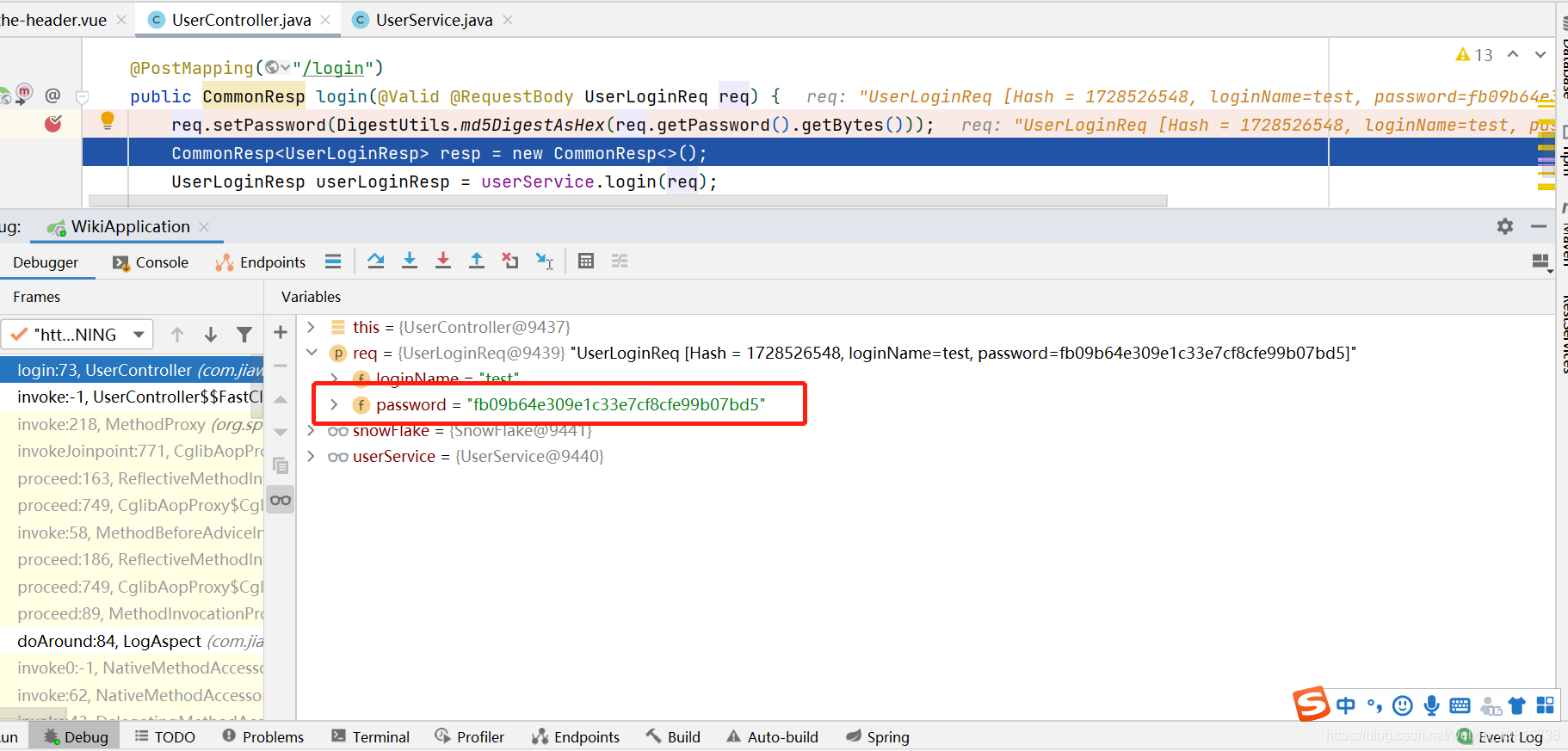Open the Spring tool window
The width and height of the screenshot is (1568, 751).
point(877,736)
